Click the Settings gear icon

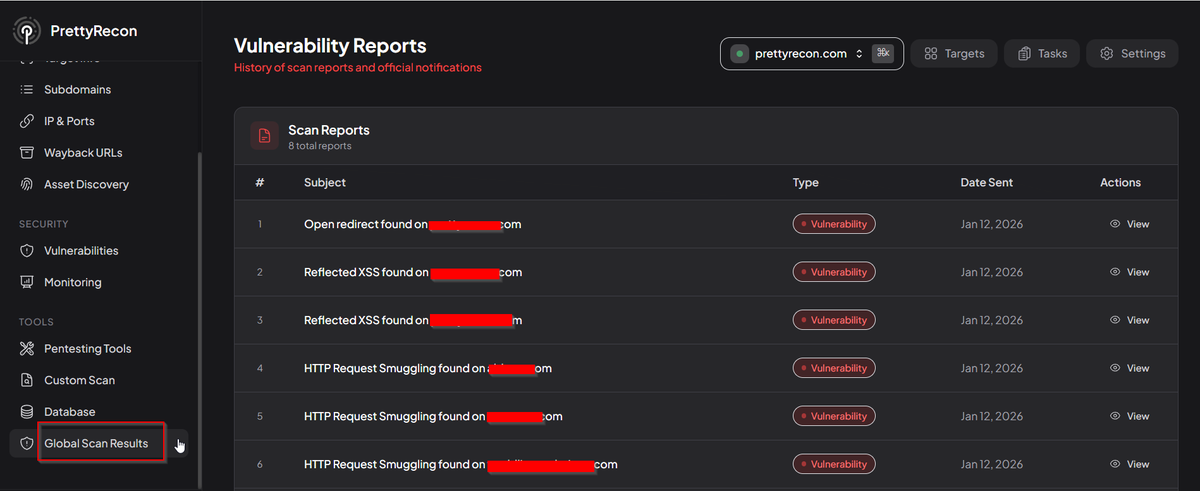point(1107,54)
